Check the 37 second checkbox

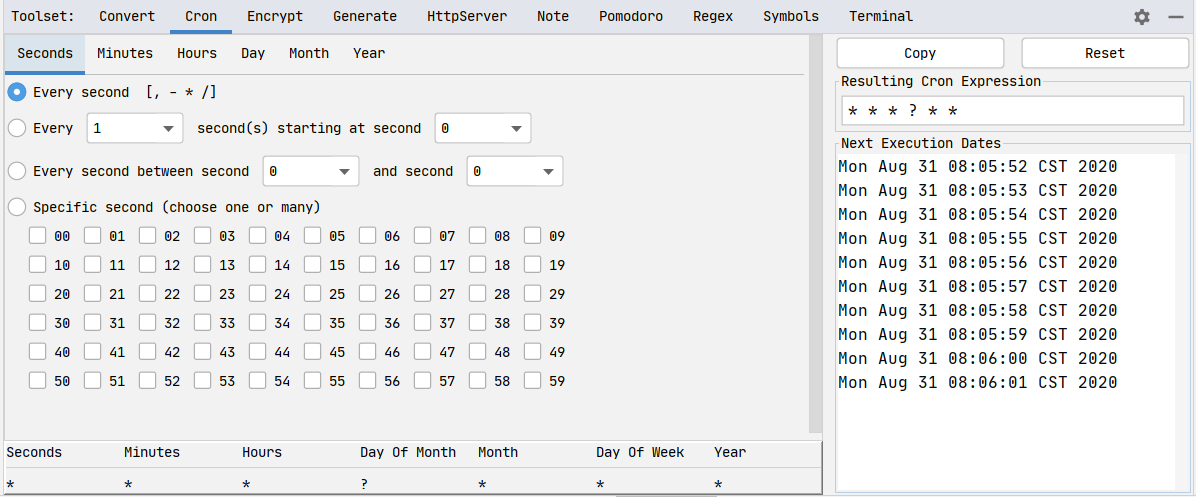[422, 323]
